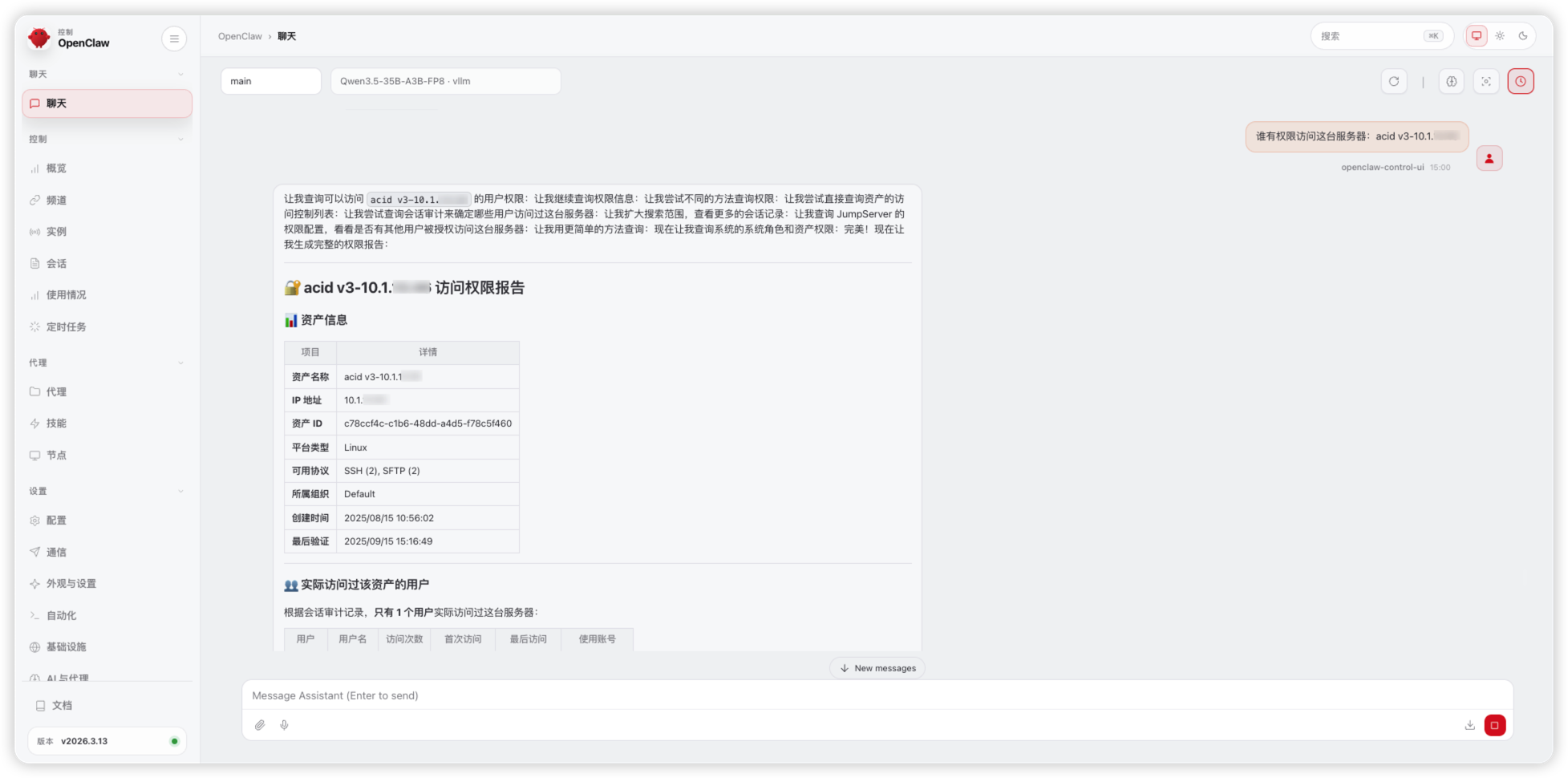The height and width of the screenshot is (778, 1568).
Task: Switch to light theme sun icon
Action: click(1500, 36)
